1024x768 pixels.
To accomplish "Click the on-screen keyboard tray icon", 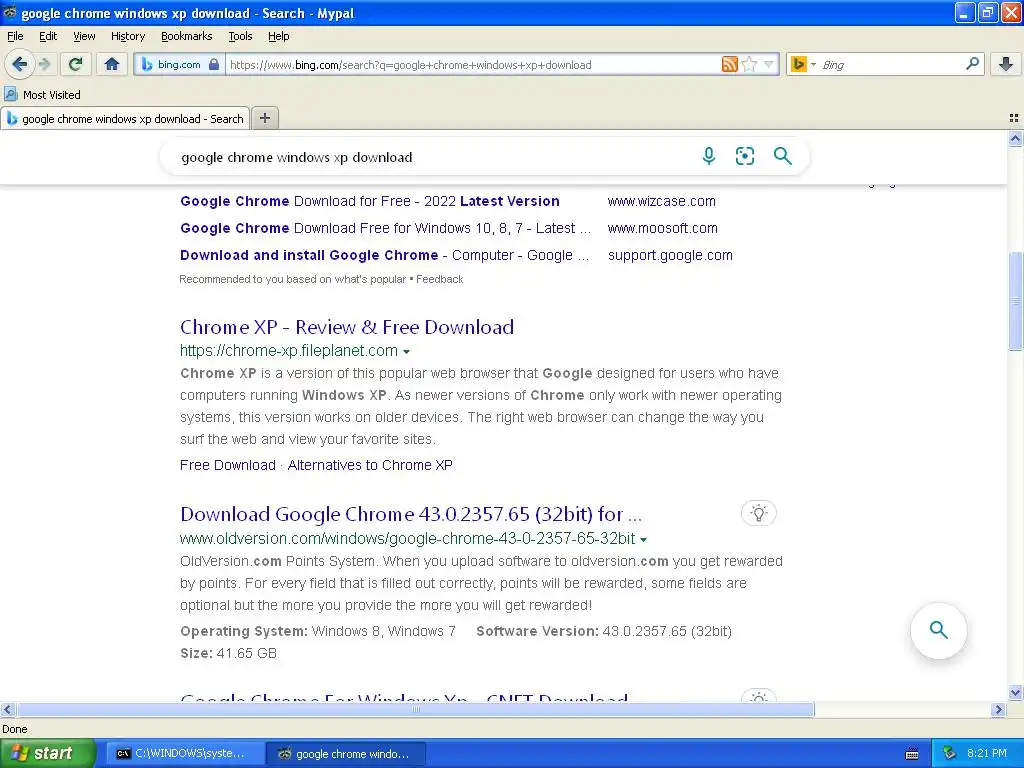I will [912, 754].
